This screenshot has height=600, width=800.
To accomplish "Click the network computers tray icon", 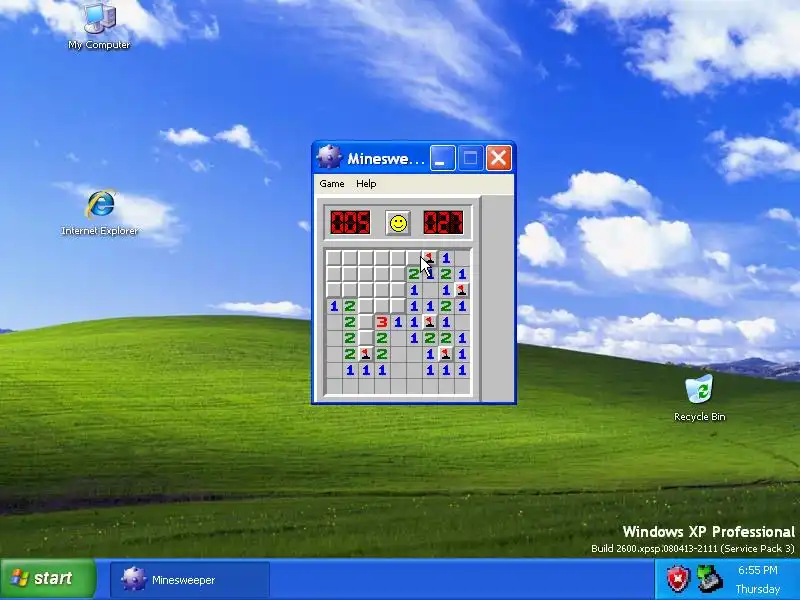I will point(710,579).
